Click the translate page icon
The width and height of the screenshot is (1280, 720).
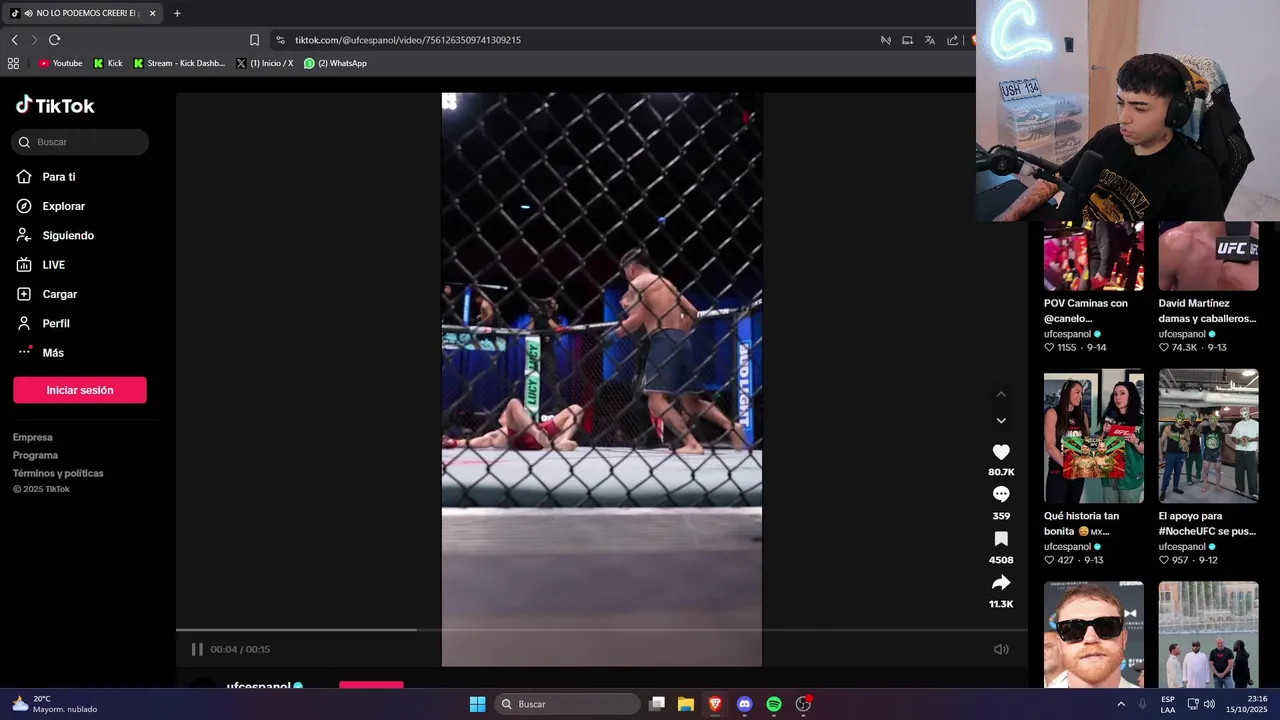(x=929, y=40)
